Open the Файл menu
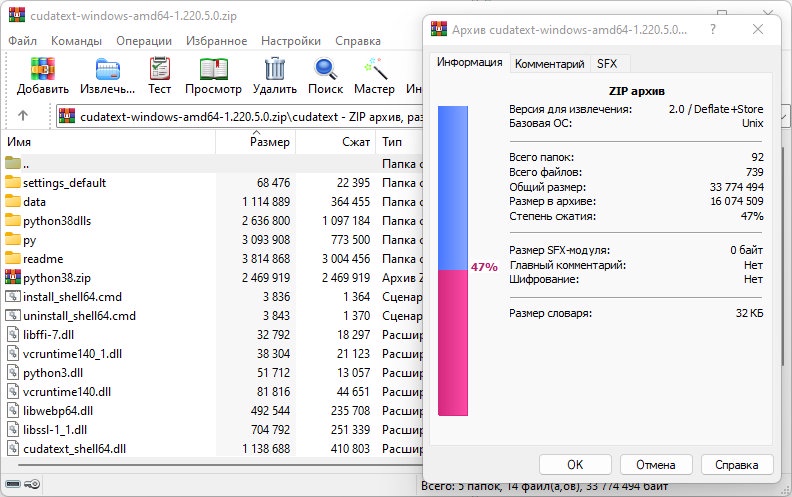 (22, 41)
